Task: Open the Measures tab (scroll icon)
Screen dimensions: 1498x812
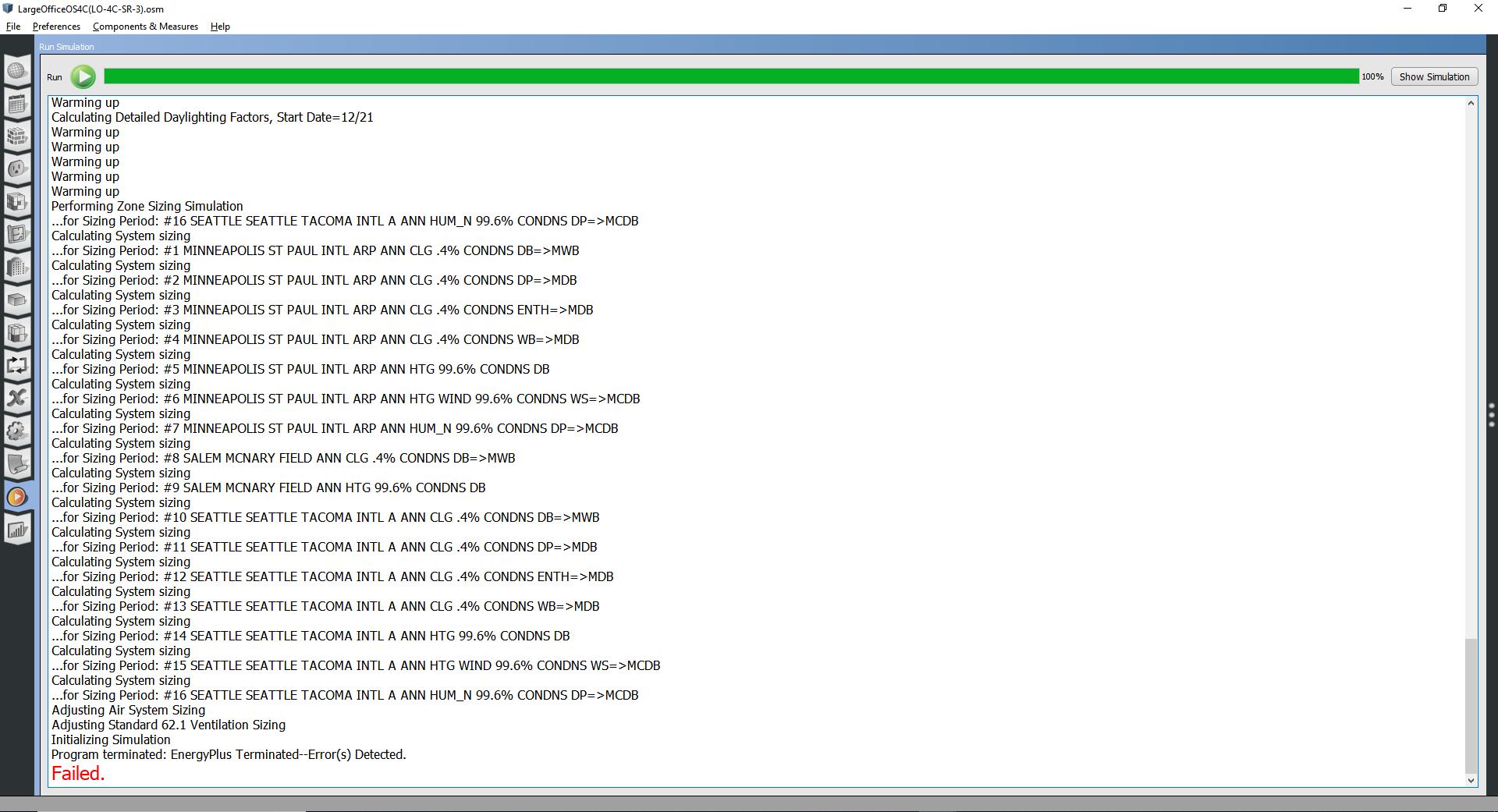Action: pyautogui.click(x=17, y=464)
